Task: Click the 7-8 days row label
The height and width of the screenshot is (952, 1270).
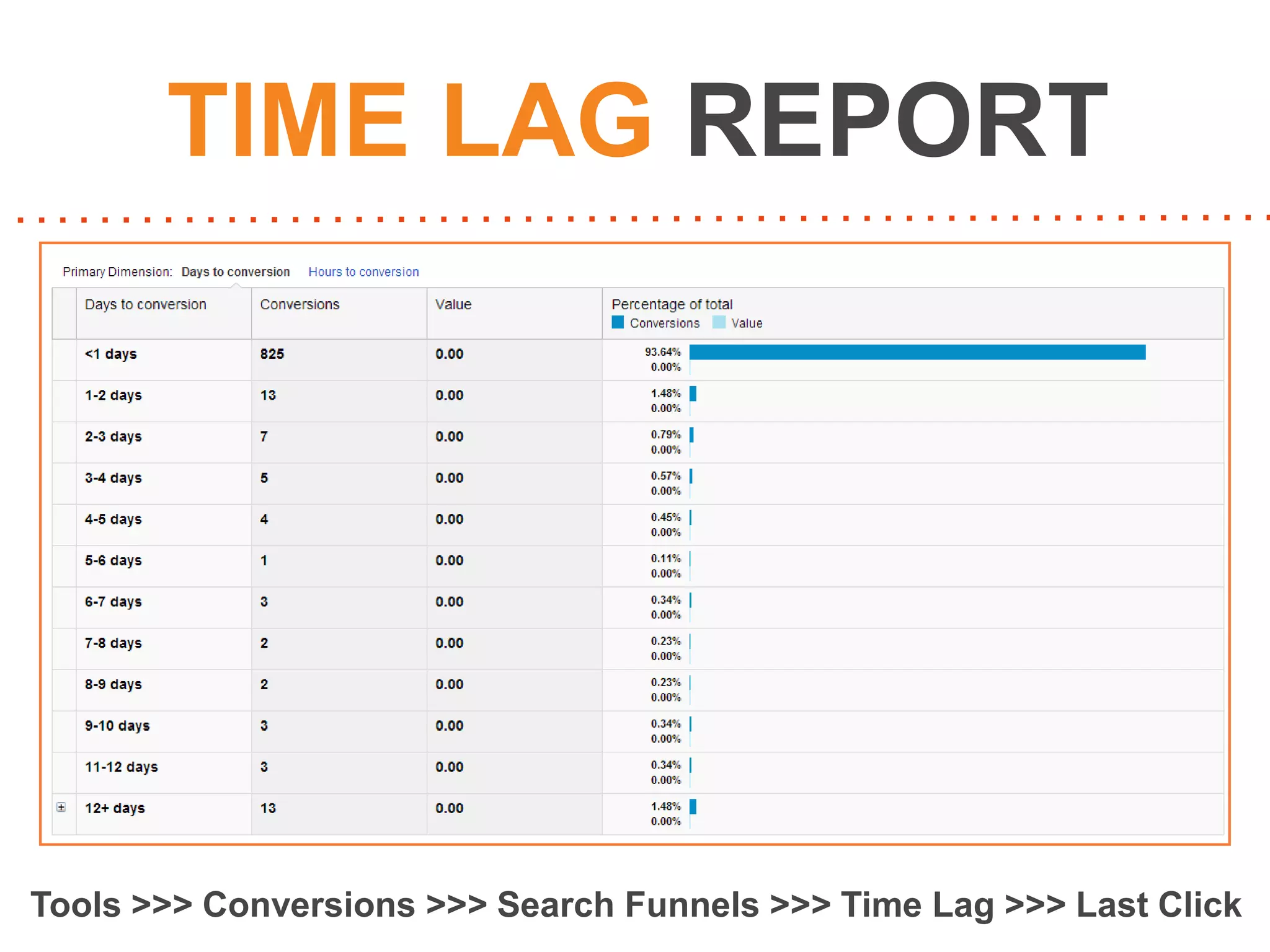Action: 113,643
